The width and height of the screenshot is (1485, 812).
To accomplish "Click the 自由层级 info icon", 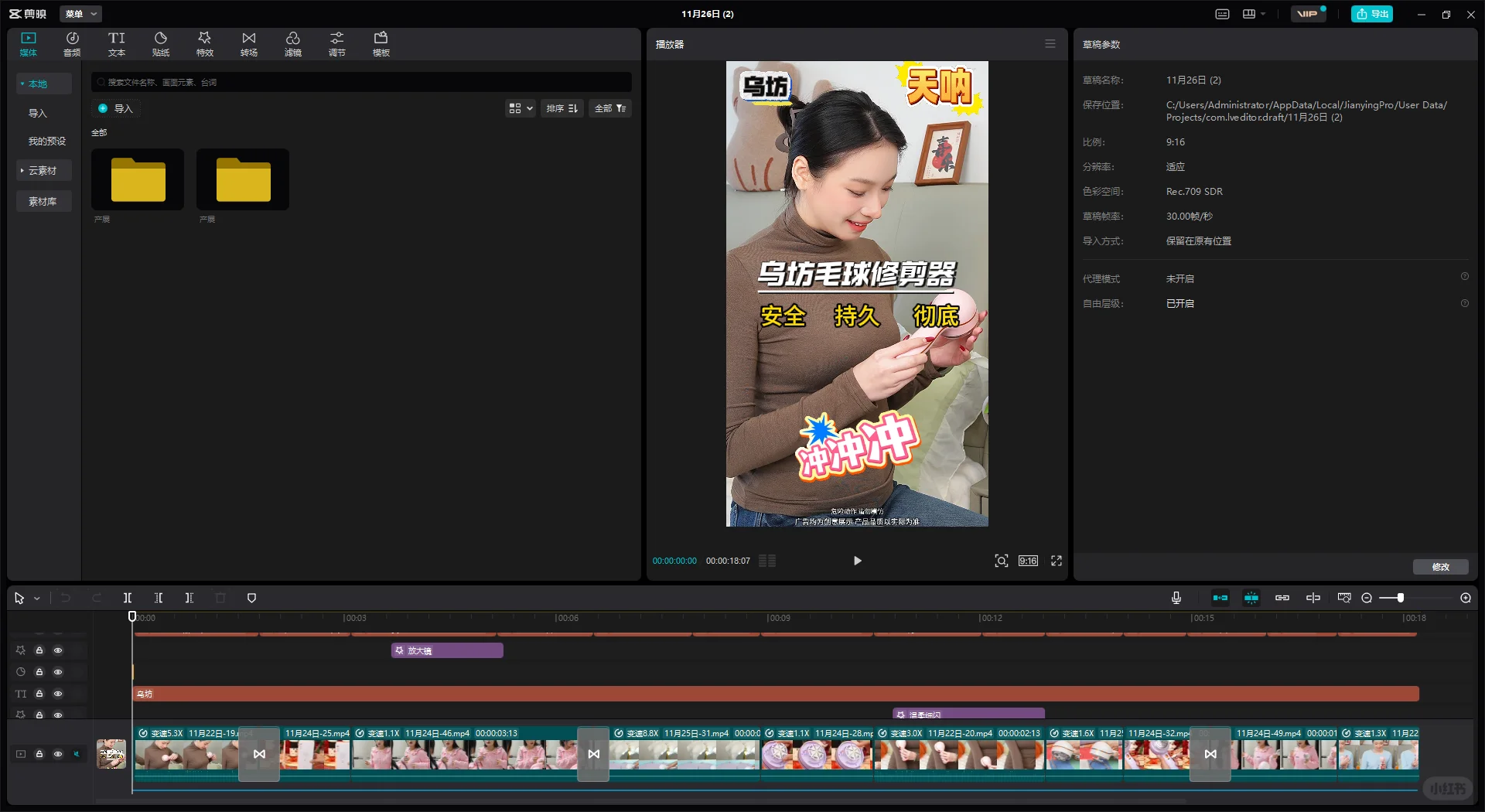I will coord(1464,303).
